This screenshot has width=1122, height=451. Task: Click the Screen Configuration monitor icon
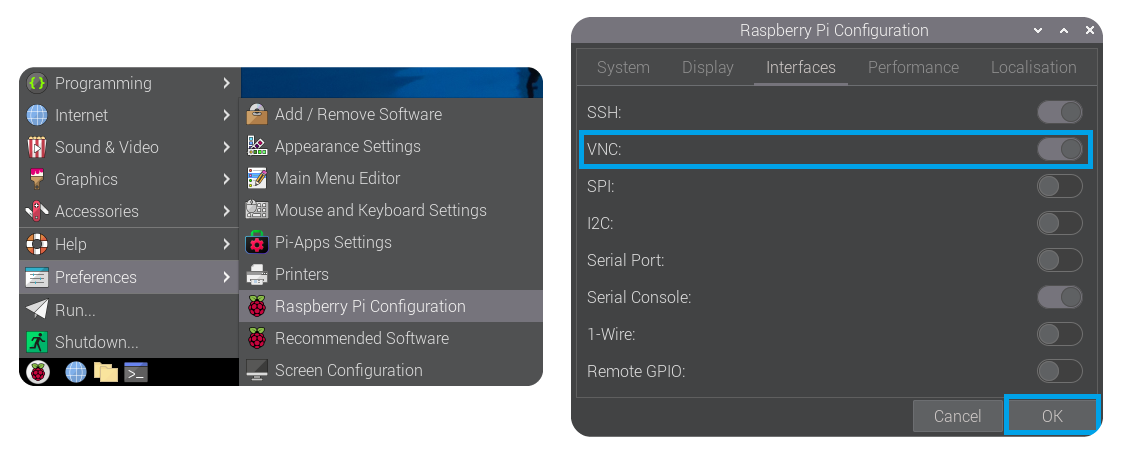coord(257,370)
